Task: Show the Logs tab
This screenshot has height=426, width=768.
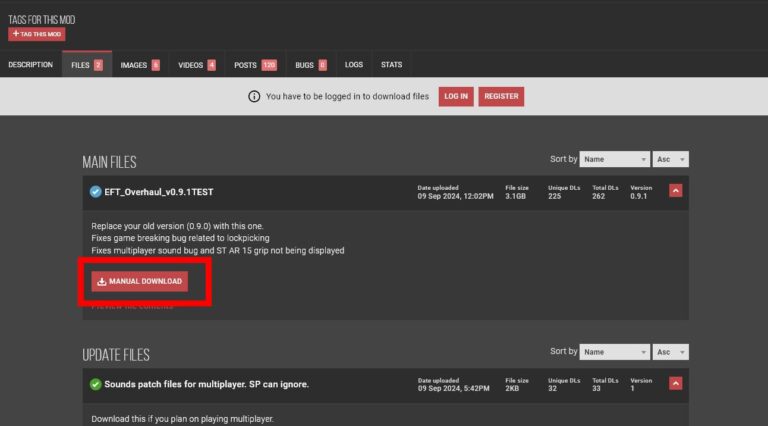Action: pyautogui.click(x=354, y=65)
